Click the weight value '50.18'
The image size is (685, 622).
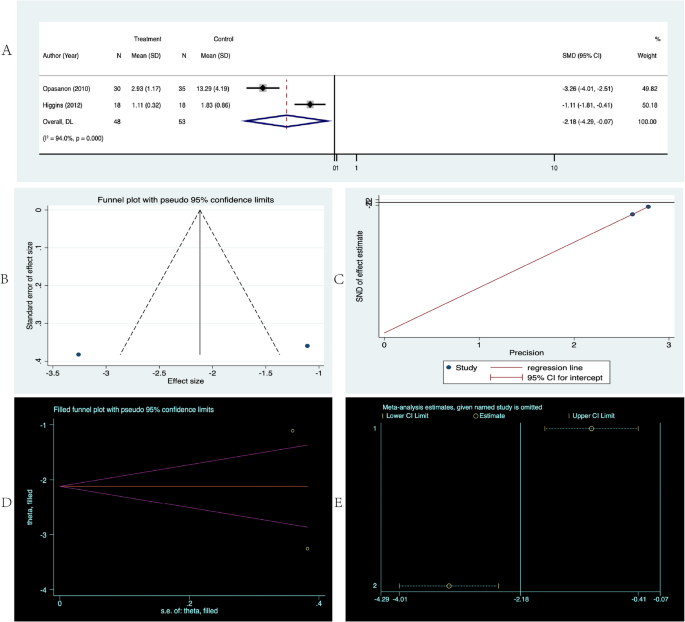point(650,105)
